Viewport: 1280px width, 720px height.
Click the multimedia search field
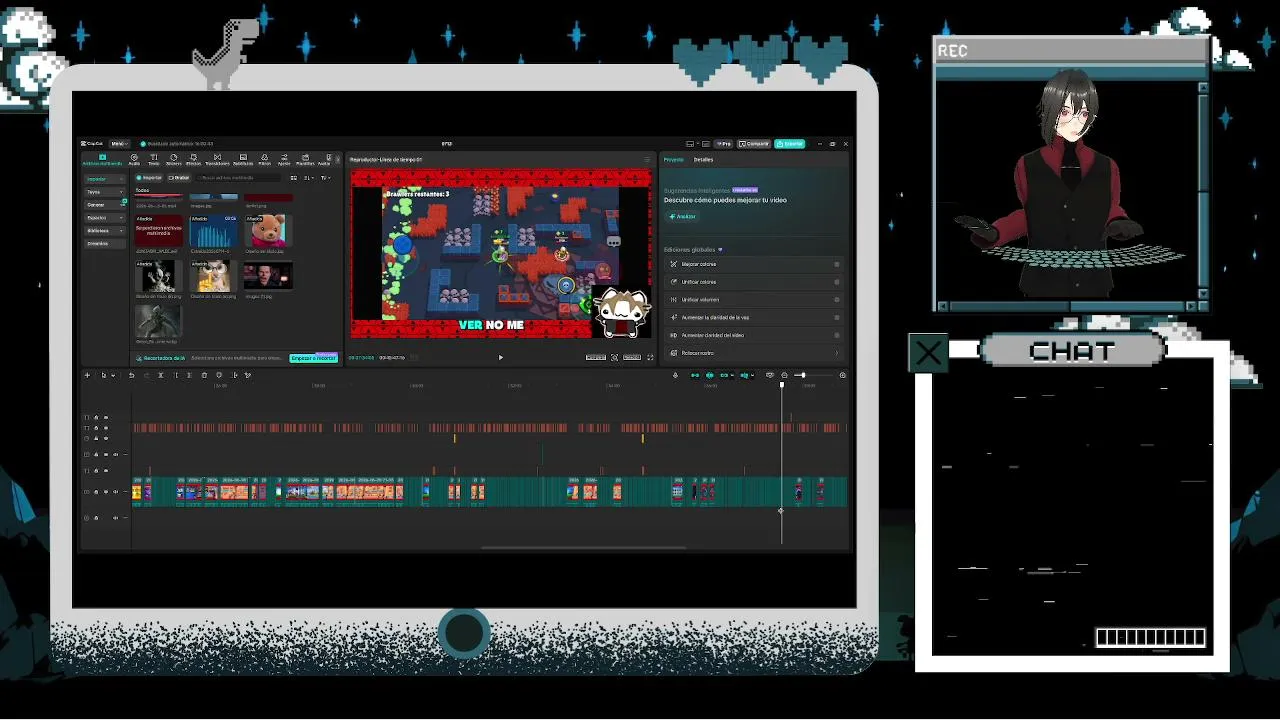[x=238, y=178]
